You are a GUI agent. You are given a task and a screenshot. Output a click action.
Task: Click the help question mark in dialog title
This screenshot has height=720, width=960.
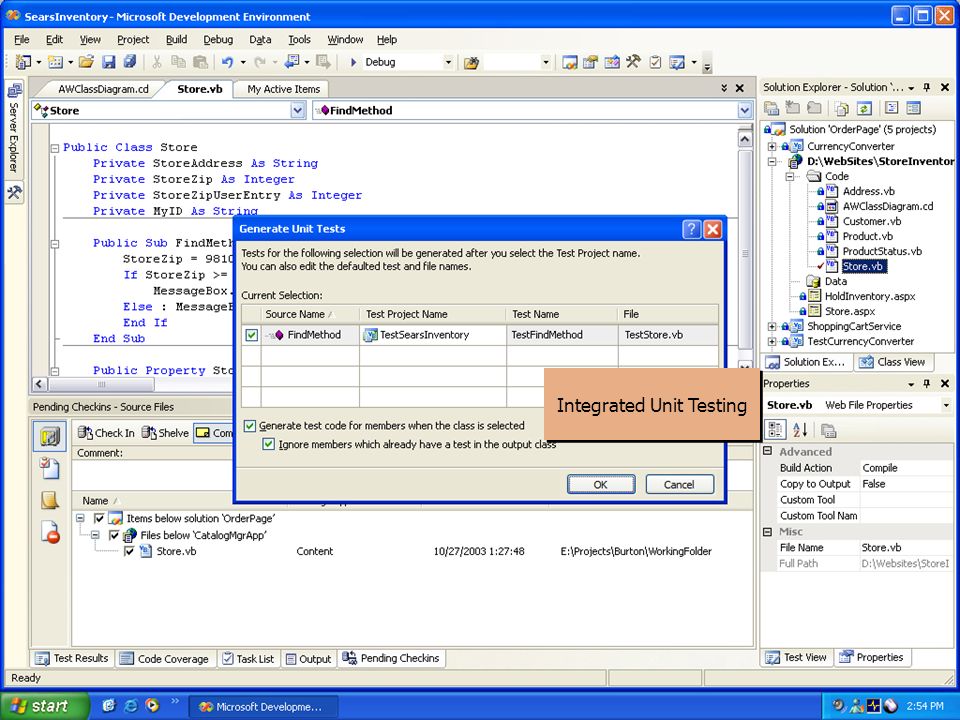(691, 229)
